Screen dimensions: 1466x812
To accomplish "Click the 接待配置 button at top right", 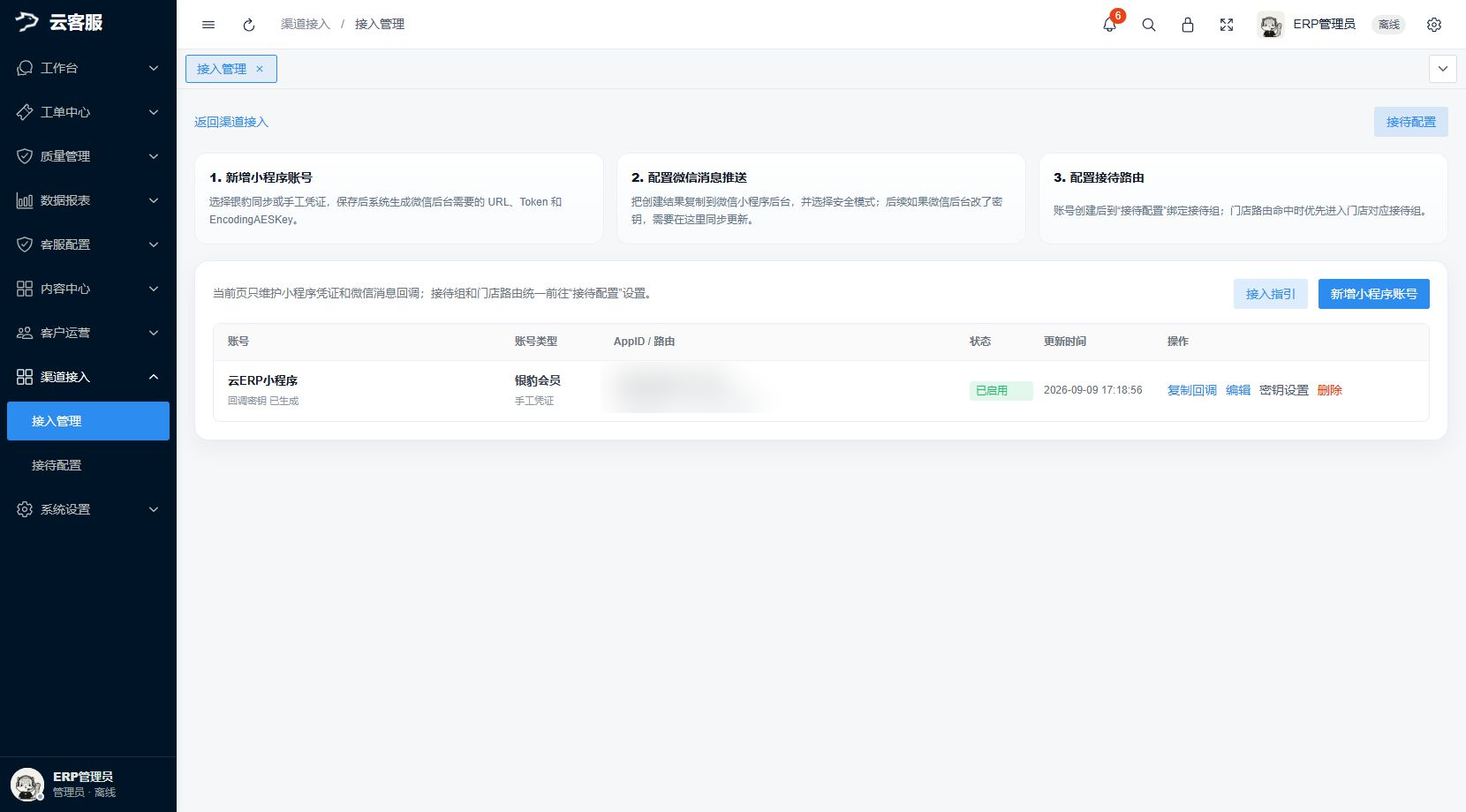I will (x=1411, y=122).
